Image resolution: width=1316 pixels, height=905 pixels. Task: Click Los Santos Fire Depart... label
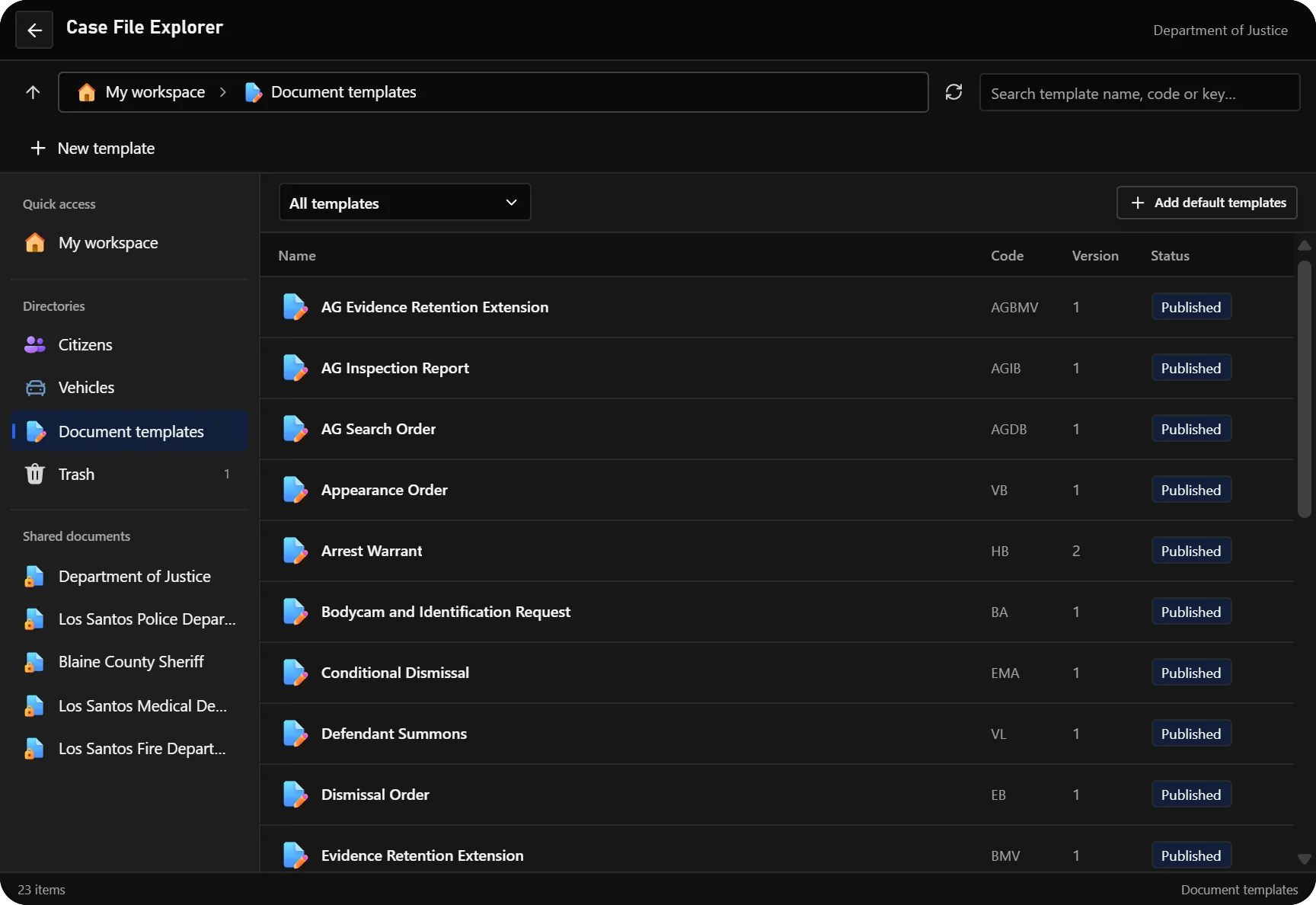tap(142, 749)
